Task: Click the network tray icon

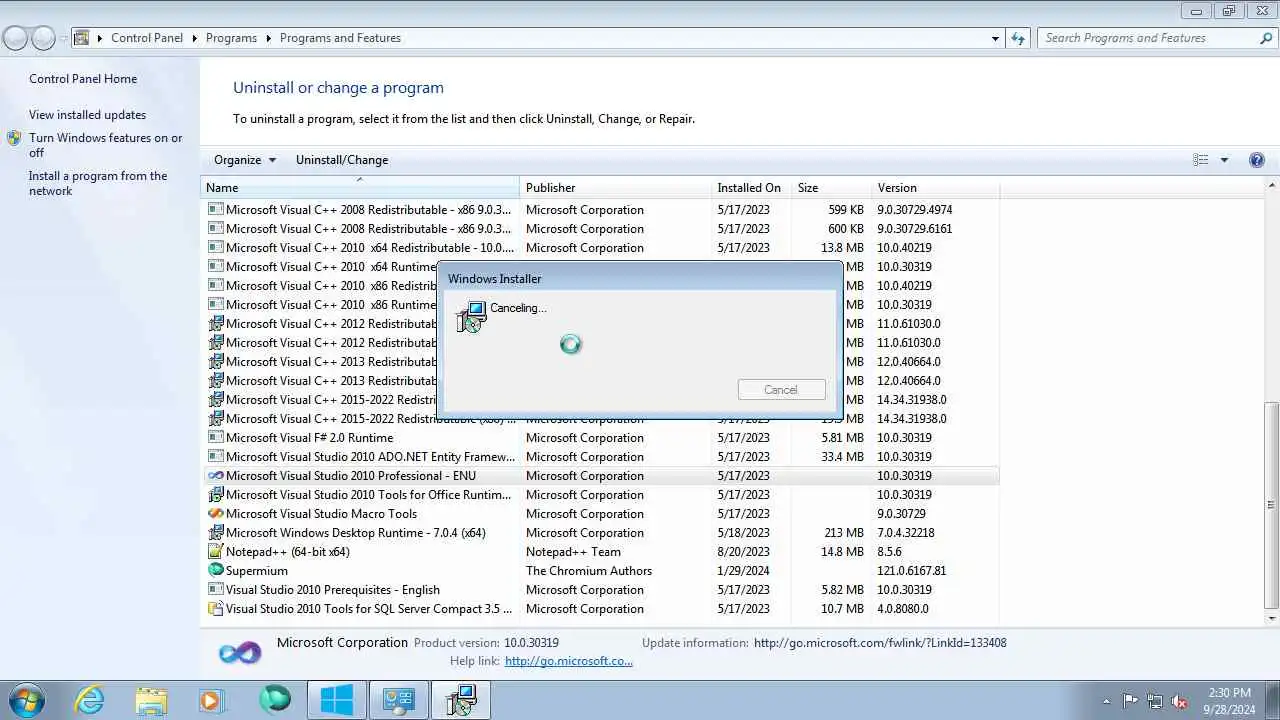Action: 1155,701
